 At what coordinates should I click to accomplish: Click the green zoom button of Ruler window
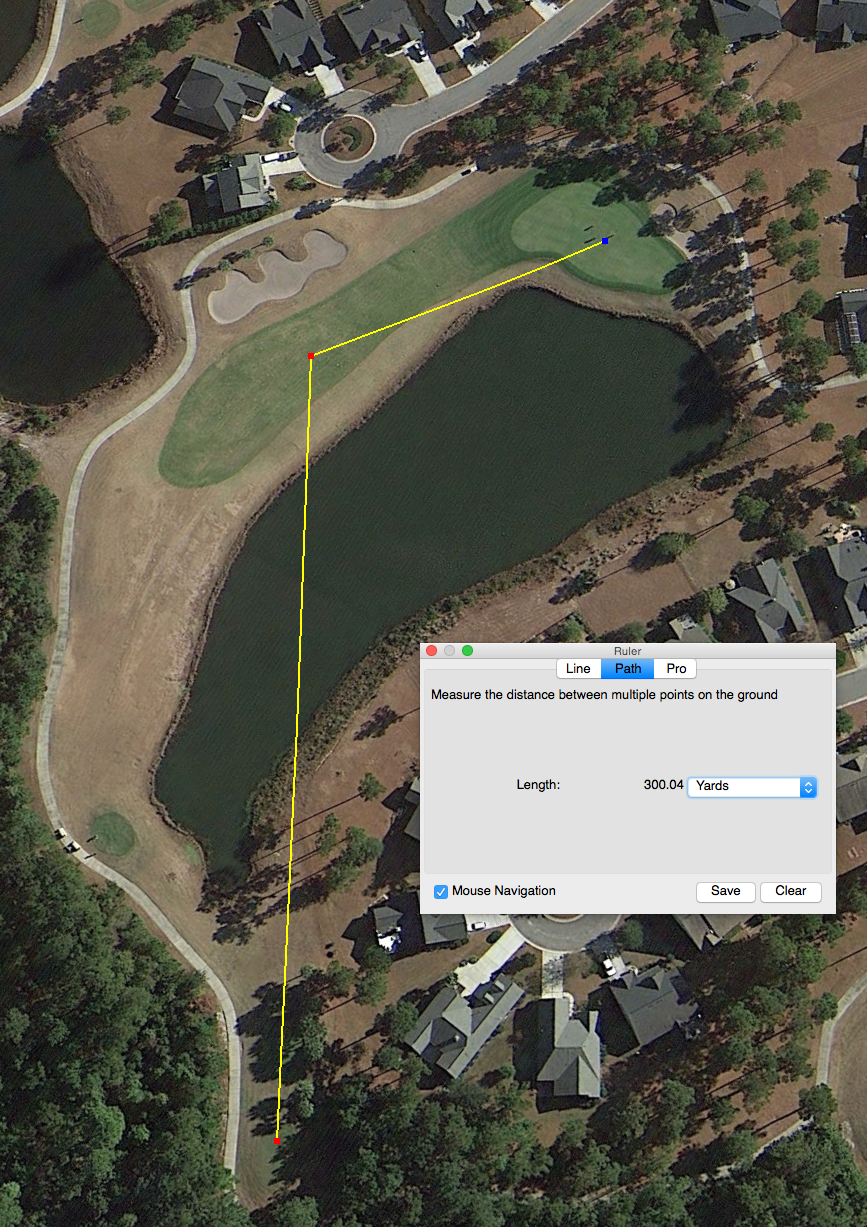pyautogui.click(x=467, y=651)
